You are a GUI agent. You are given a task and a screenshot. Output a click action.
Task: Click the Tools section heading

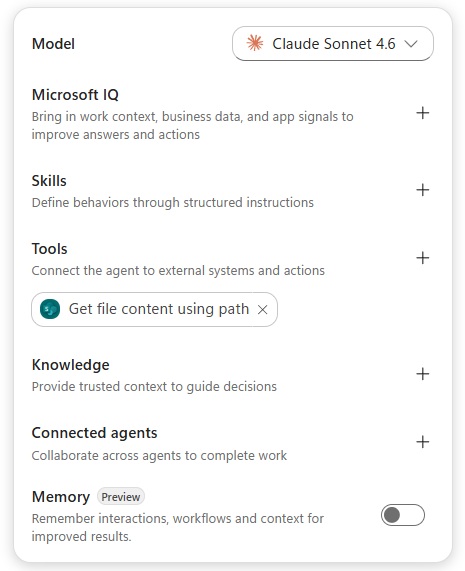coord(50,249)
